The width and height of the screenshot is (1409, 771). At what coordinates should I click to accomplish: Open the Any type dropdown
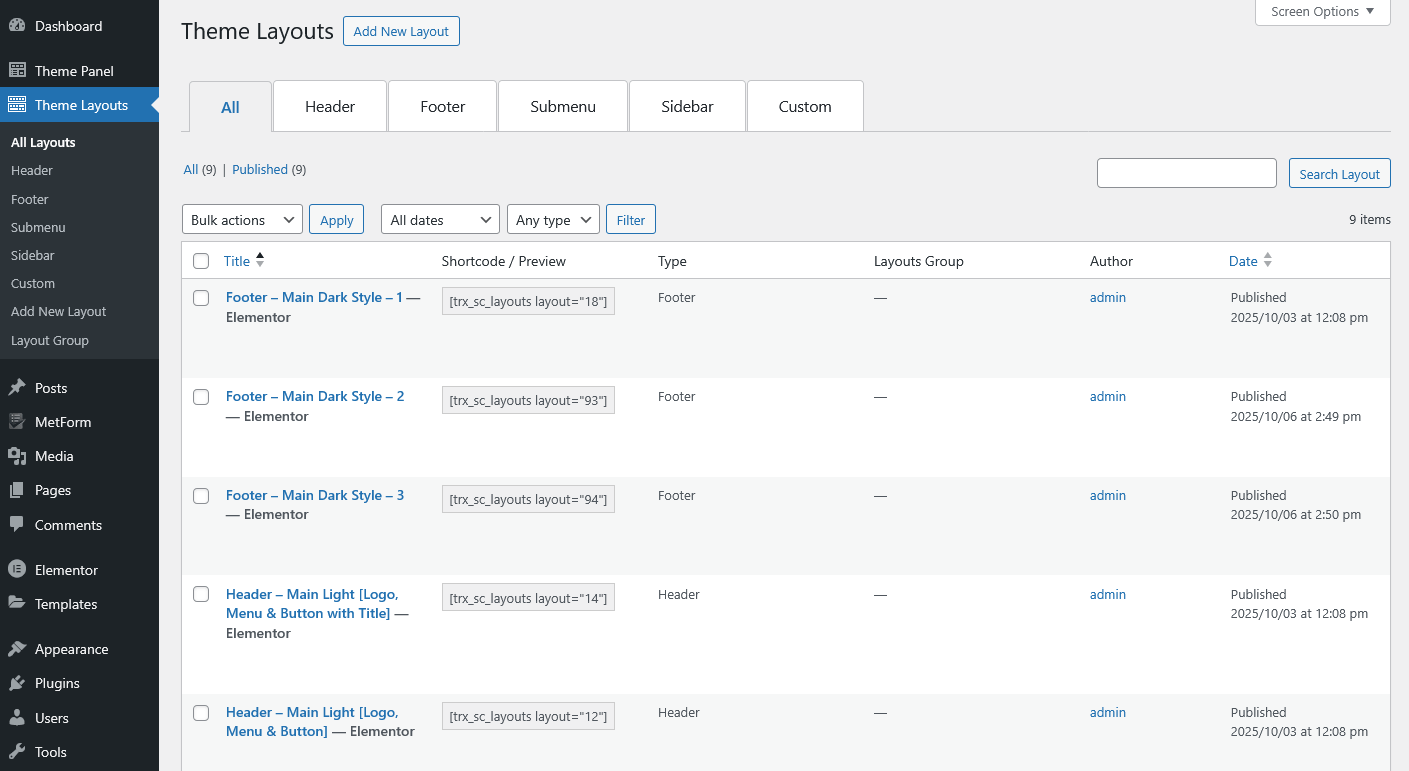(553, 220)
